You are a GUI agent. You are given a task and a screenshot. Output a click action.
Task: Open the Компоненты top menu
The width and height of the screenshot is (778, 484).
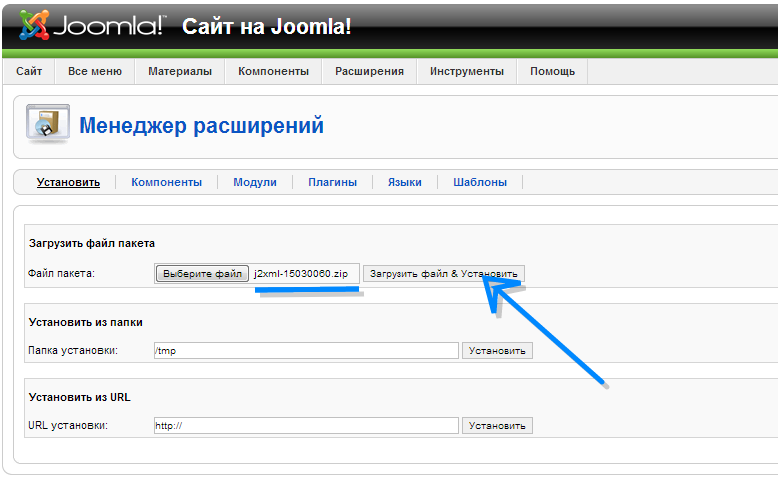(x=273, y=71)
